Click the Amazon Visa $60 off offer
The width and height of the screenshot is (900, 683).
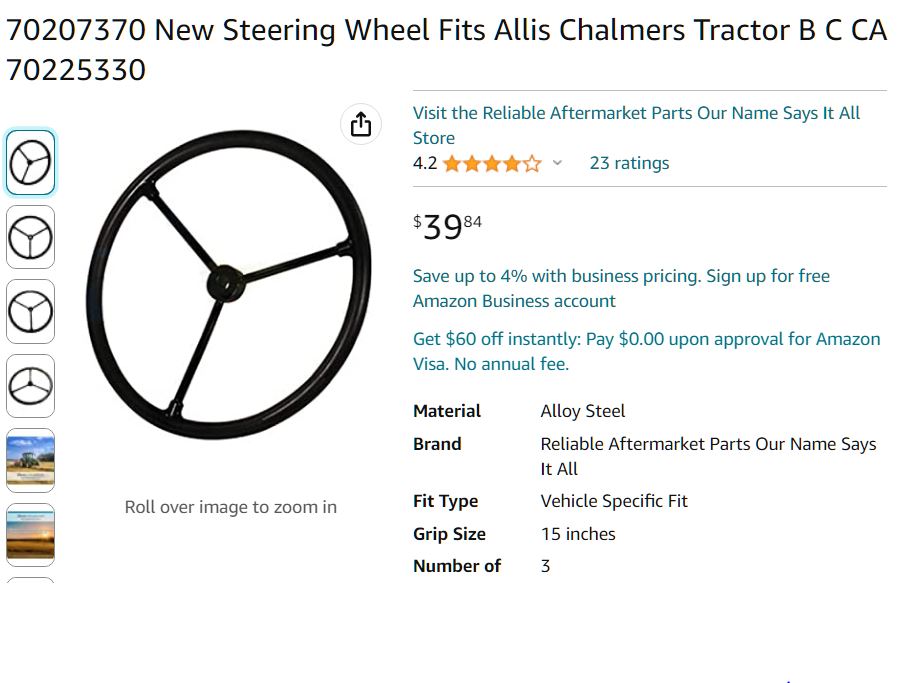tap(646, 351)
